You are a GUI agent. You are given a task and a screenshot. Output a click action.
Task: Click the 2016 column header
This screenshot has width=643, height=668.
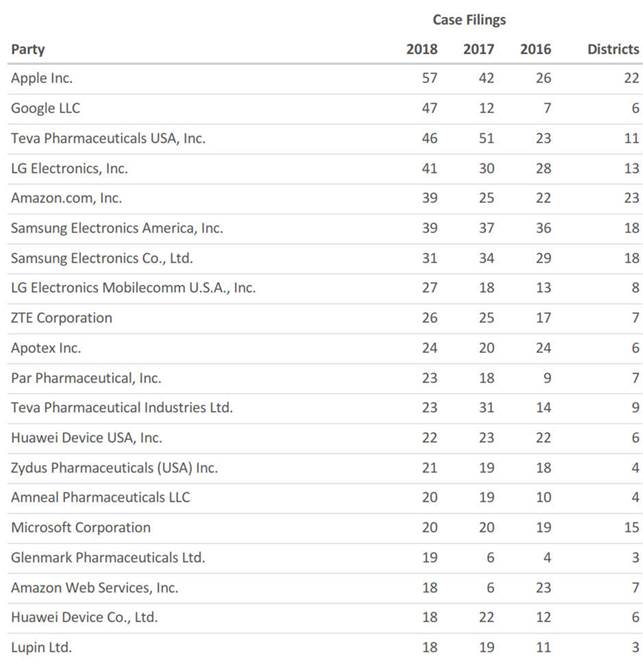tap(536, 49)
